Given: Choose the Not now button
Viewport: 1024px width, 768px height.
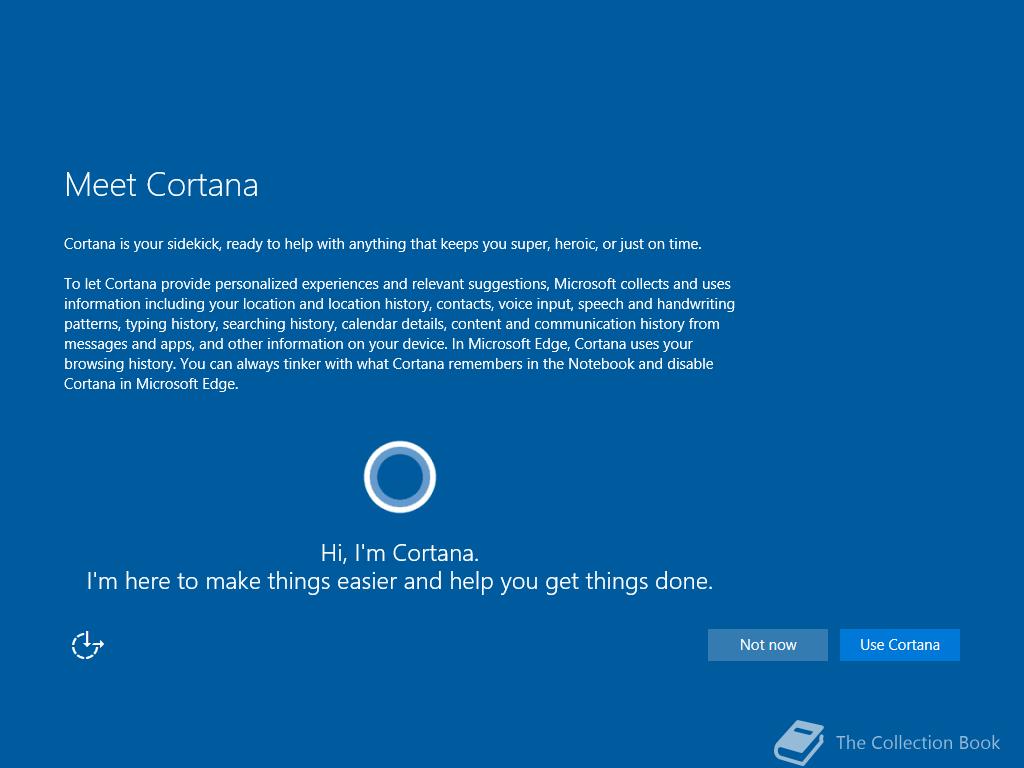Looking at the screenshot, I should (x=767, y=645).
